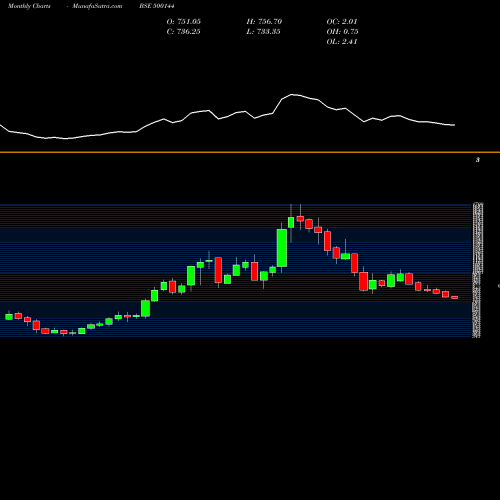Click the BSE 500144 symbol label

click(157, 6)
